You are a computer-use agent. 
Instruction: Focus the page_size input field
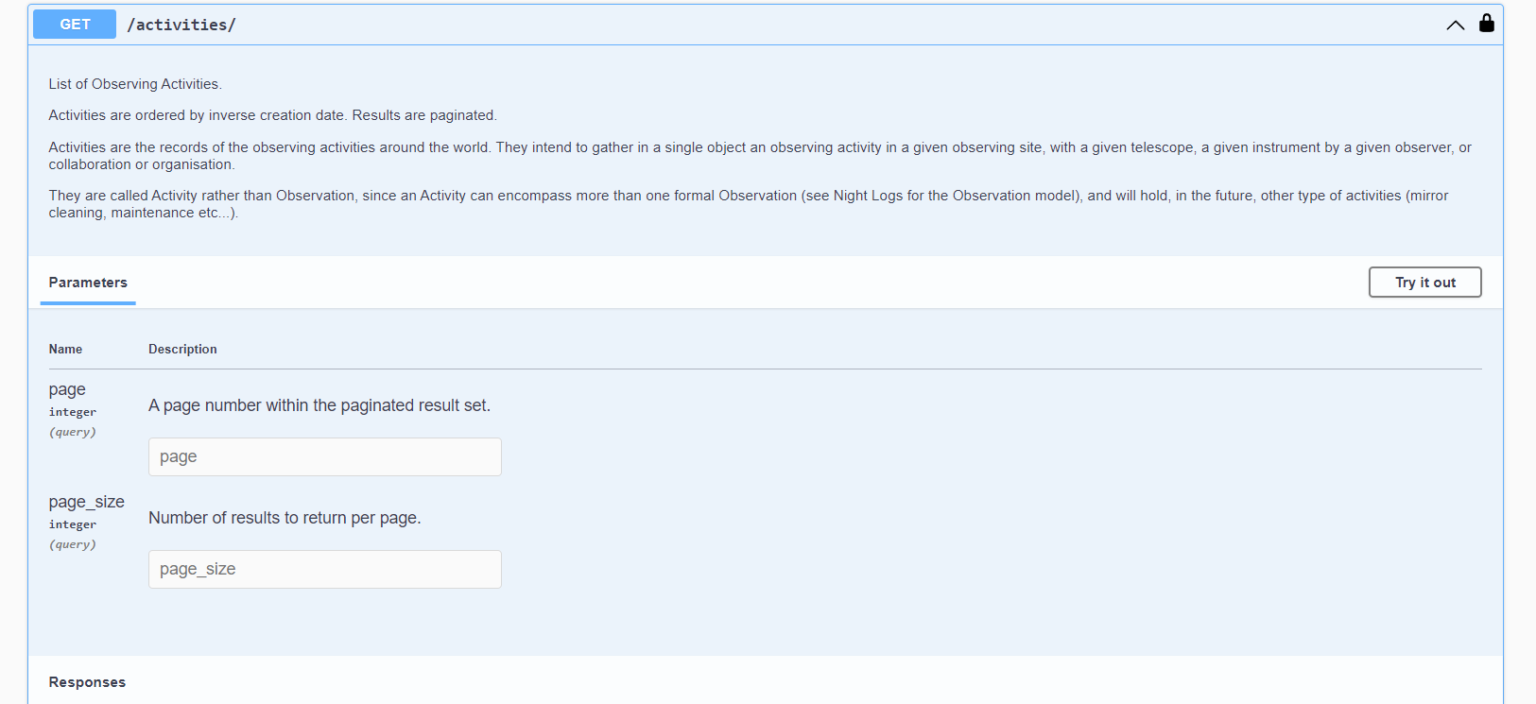325,569
